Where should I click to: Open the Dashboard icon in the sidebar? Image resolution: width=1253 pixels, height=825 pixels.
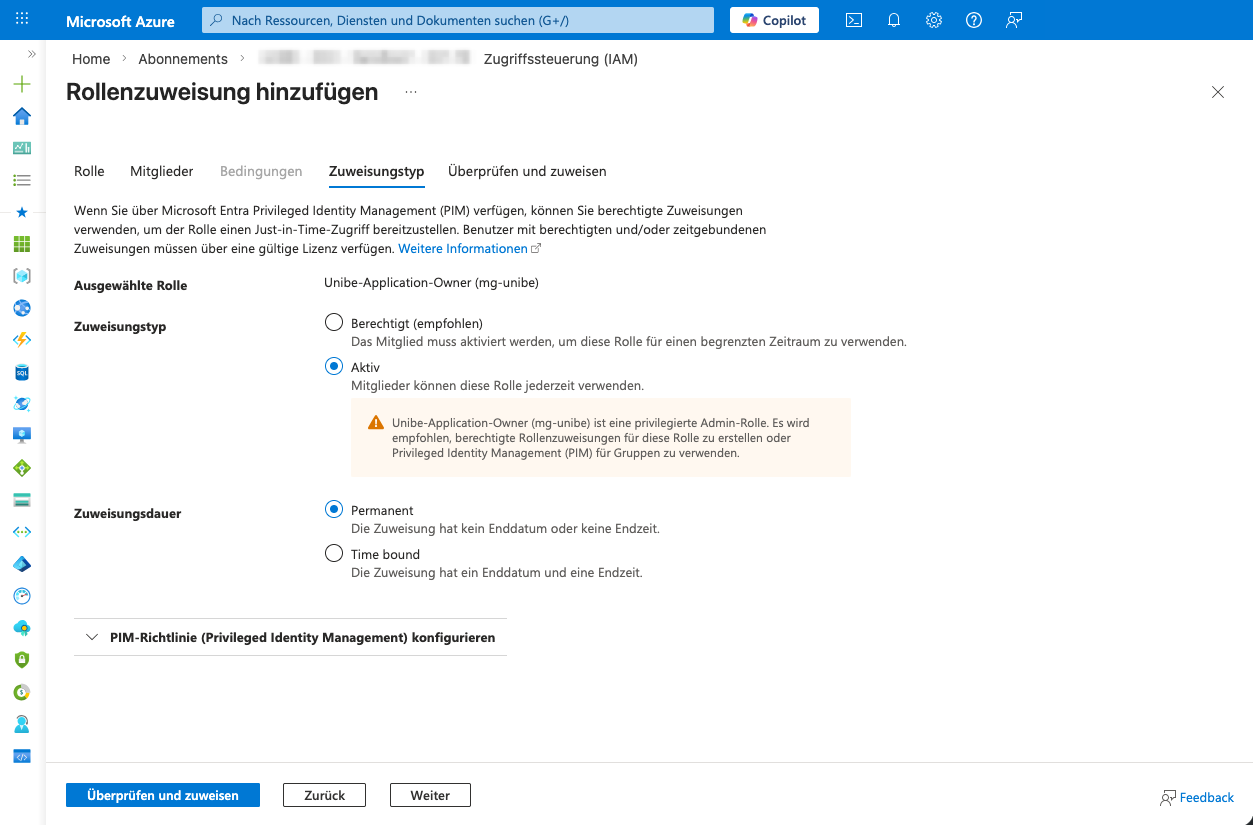tap(21, 148)
